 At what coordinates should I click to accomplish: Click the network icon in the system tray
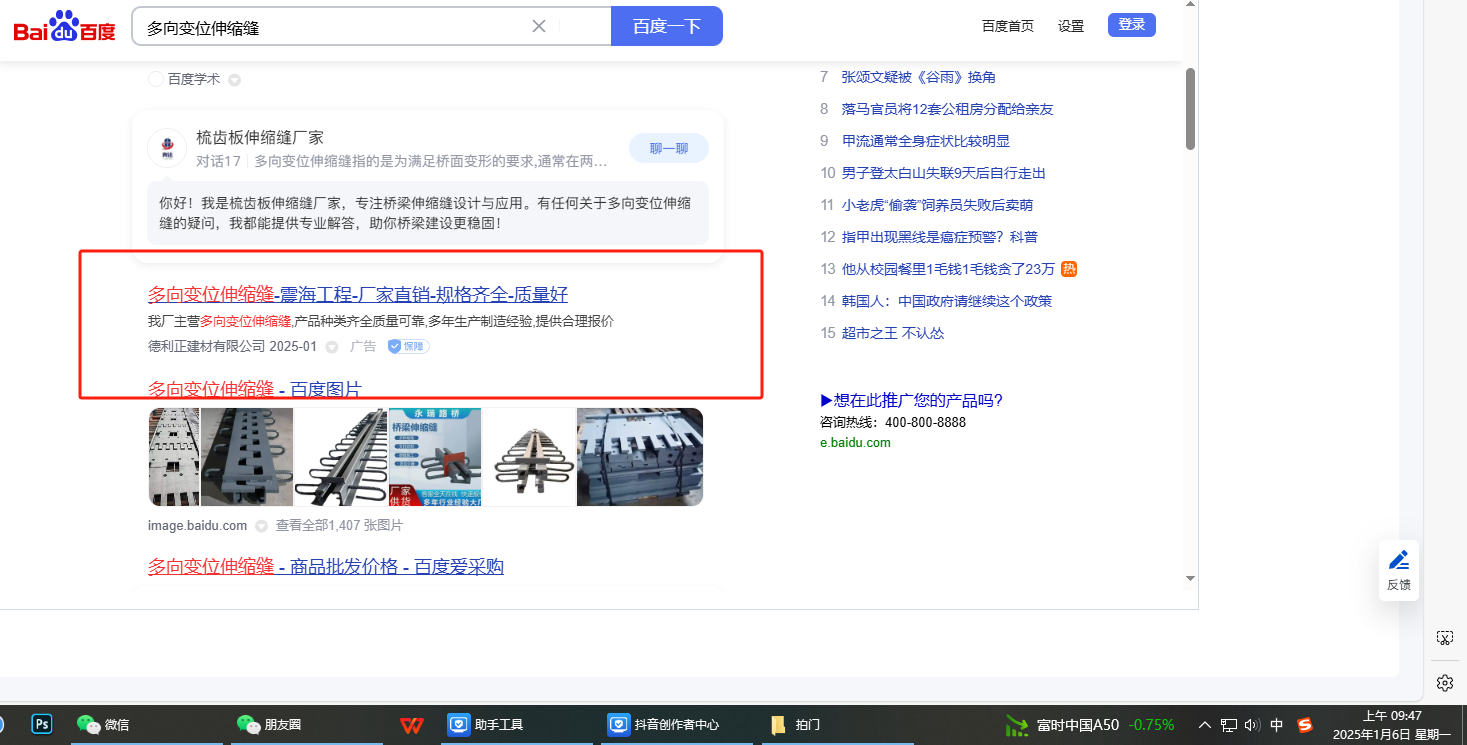1229,725
